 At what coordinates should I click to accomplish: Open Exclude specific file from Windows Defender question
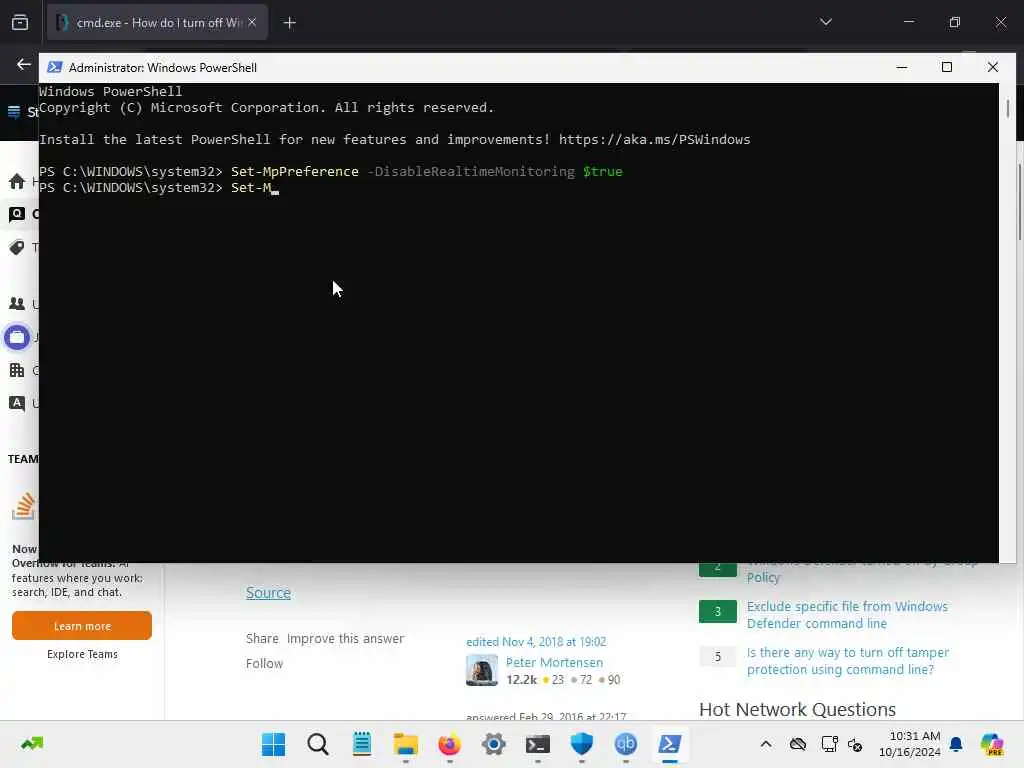tap(847, 615)
